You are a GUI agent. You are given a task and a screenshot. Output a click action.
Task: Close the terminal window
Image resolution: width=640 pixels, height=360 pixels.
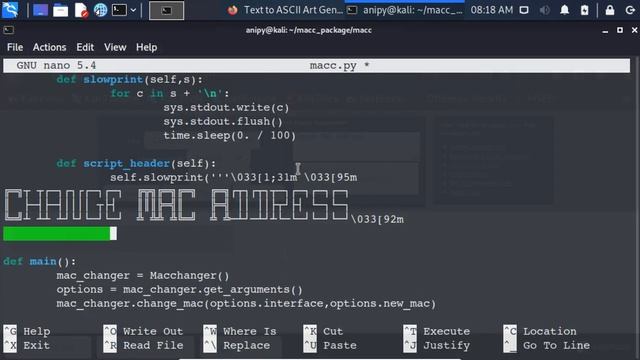tap(634, 30)
